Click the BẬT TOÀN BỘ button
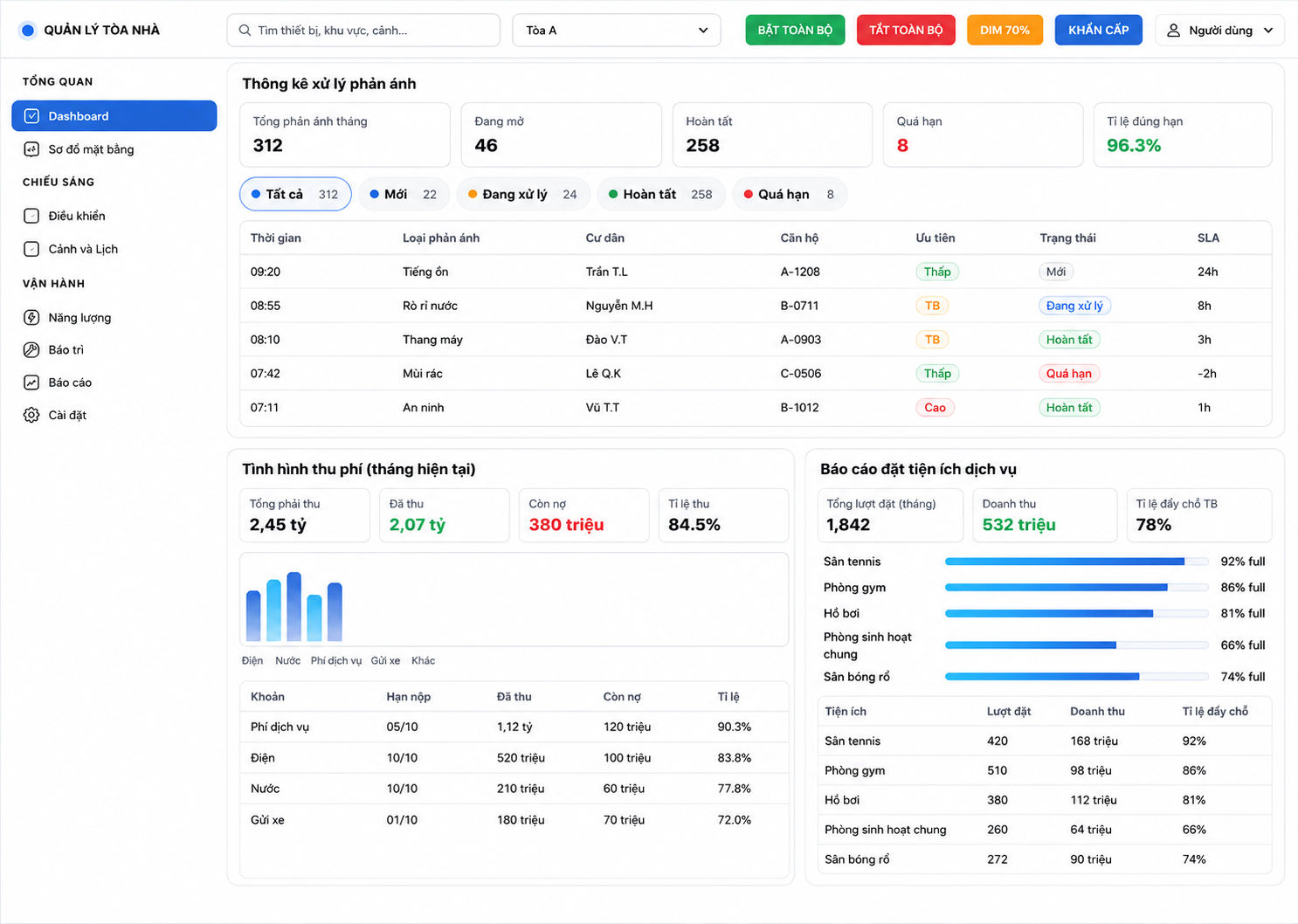 [x=795, y=30]
